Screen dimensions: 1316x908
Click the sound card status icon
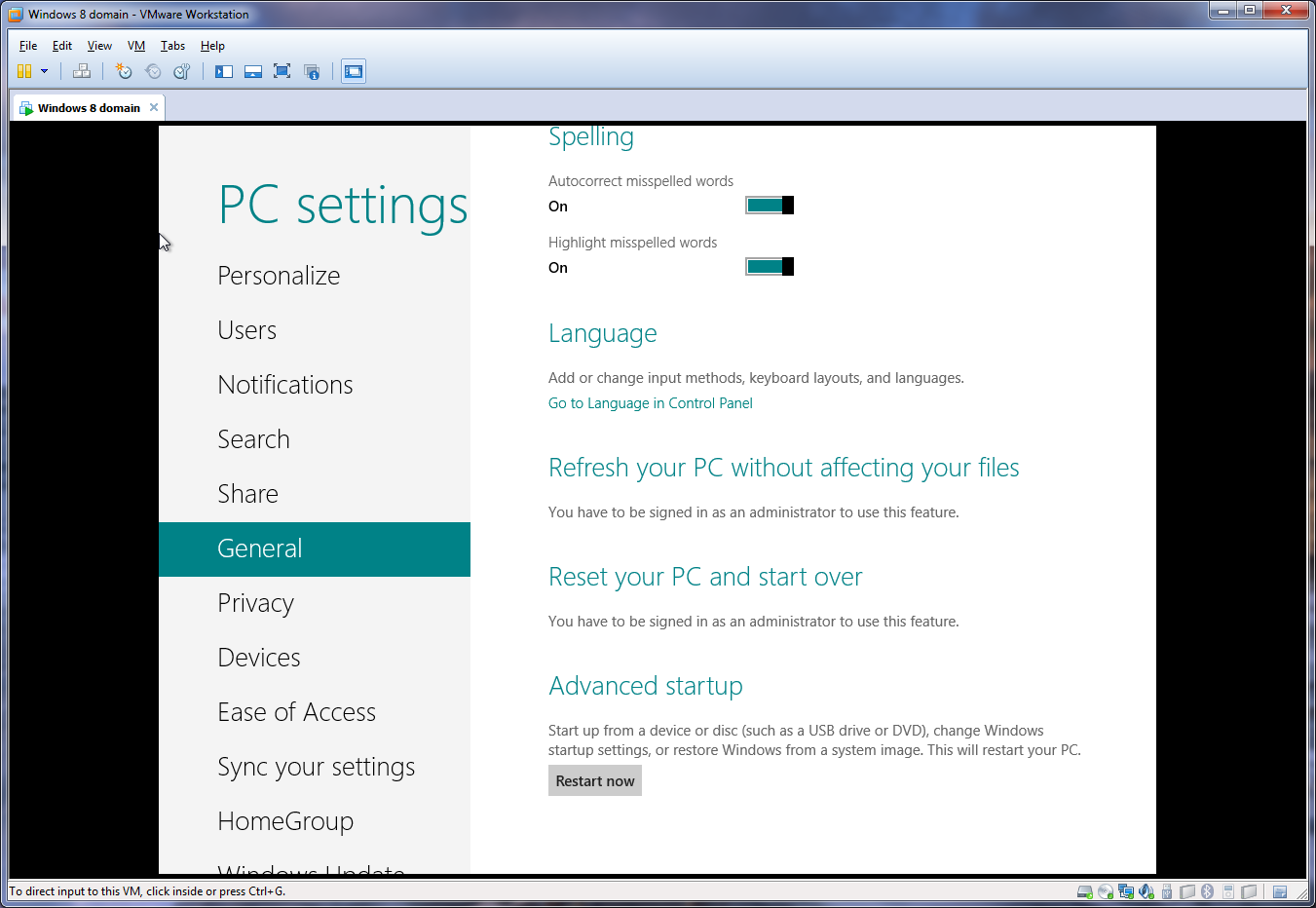pos(1147,891)
